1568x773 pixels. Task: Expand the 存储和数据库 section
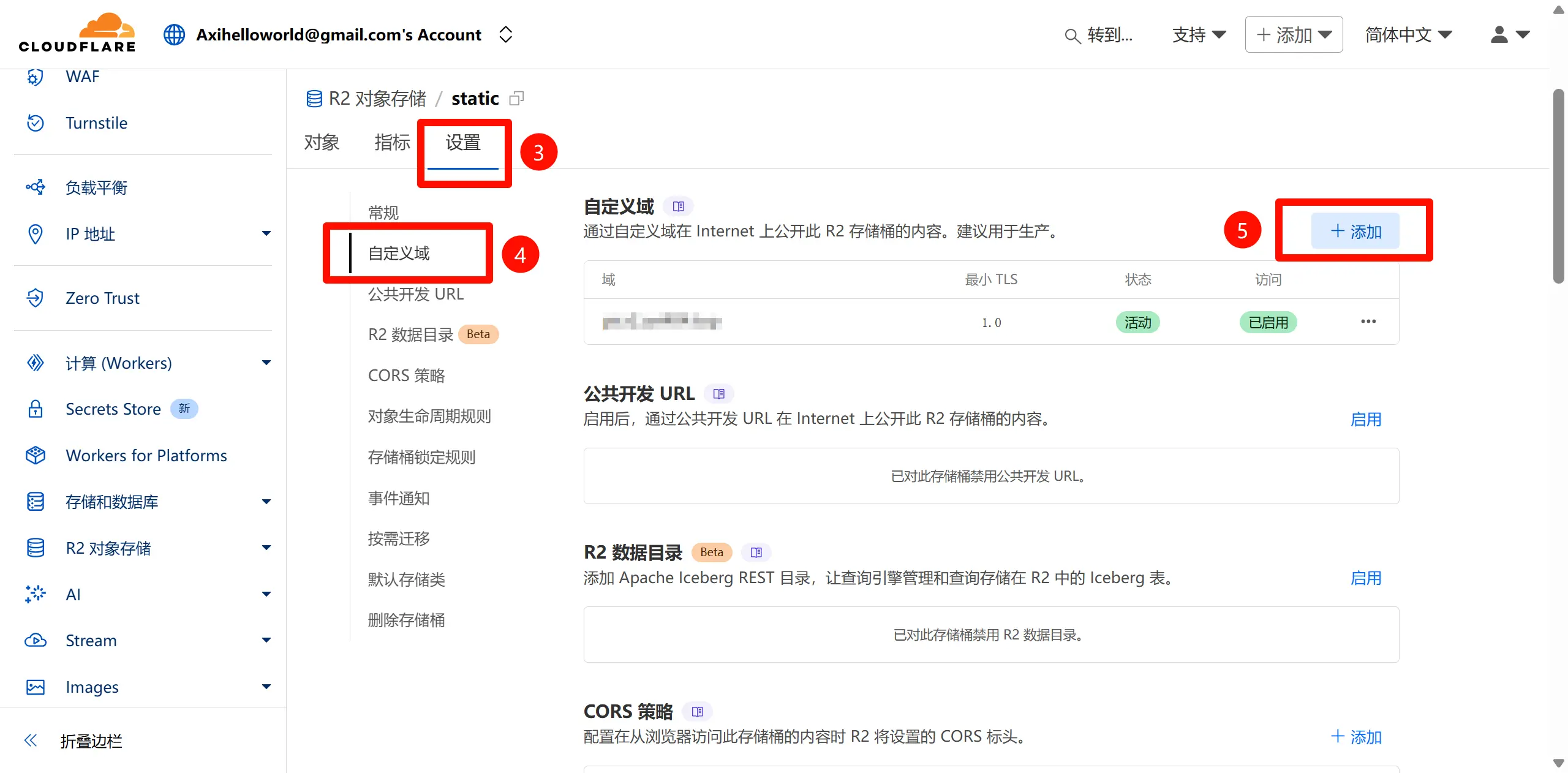266,502
